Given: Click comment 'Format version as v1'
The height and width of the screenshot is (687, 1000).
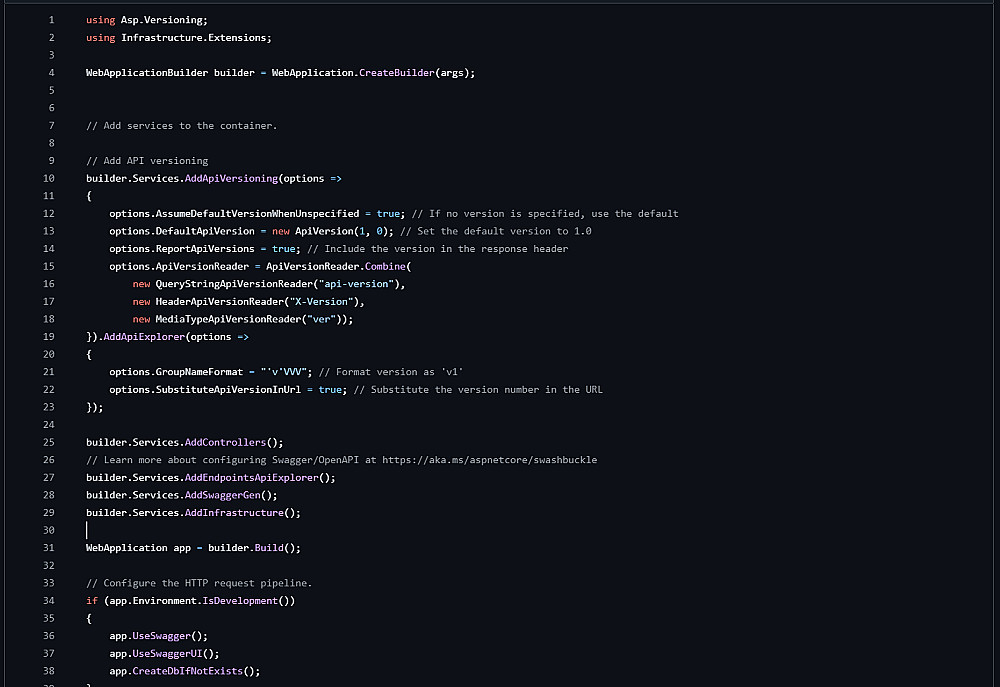Looking at the screenshot, I should 391,372.
